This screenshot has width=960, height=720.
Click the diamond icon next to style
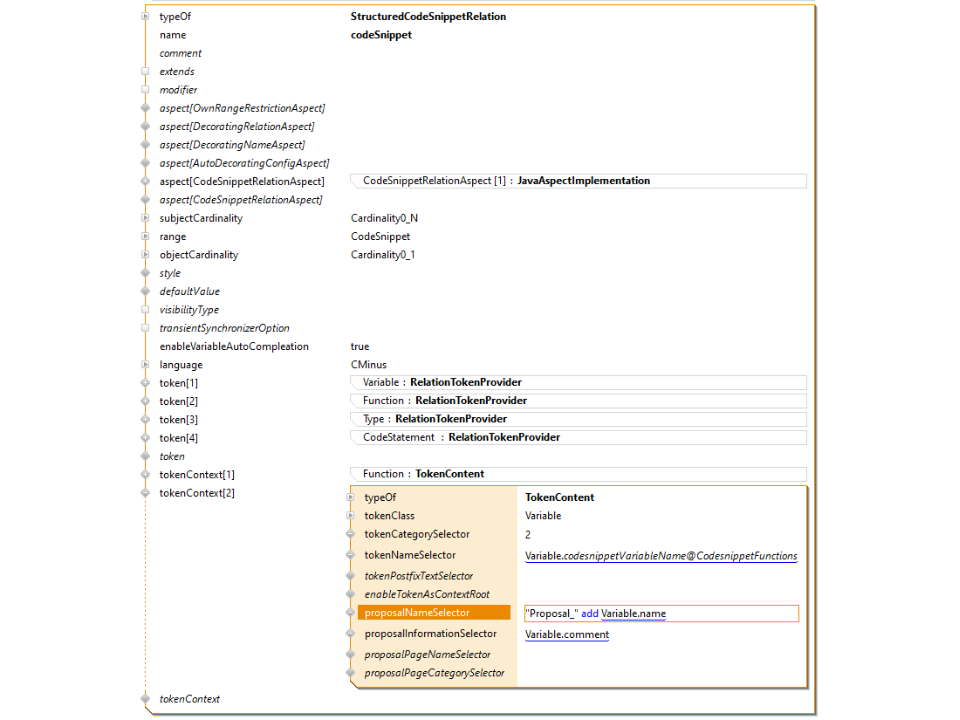click(x=145, y=273)
